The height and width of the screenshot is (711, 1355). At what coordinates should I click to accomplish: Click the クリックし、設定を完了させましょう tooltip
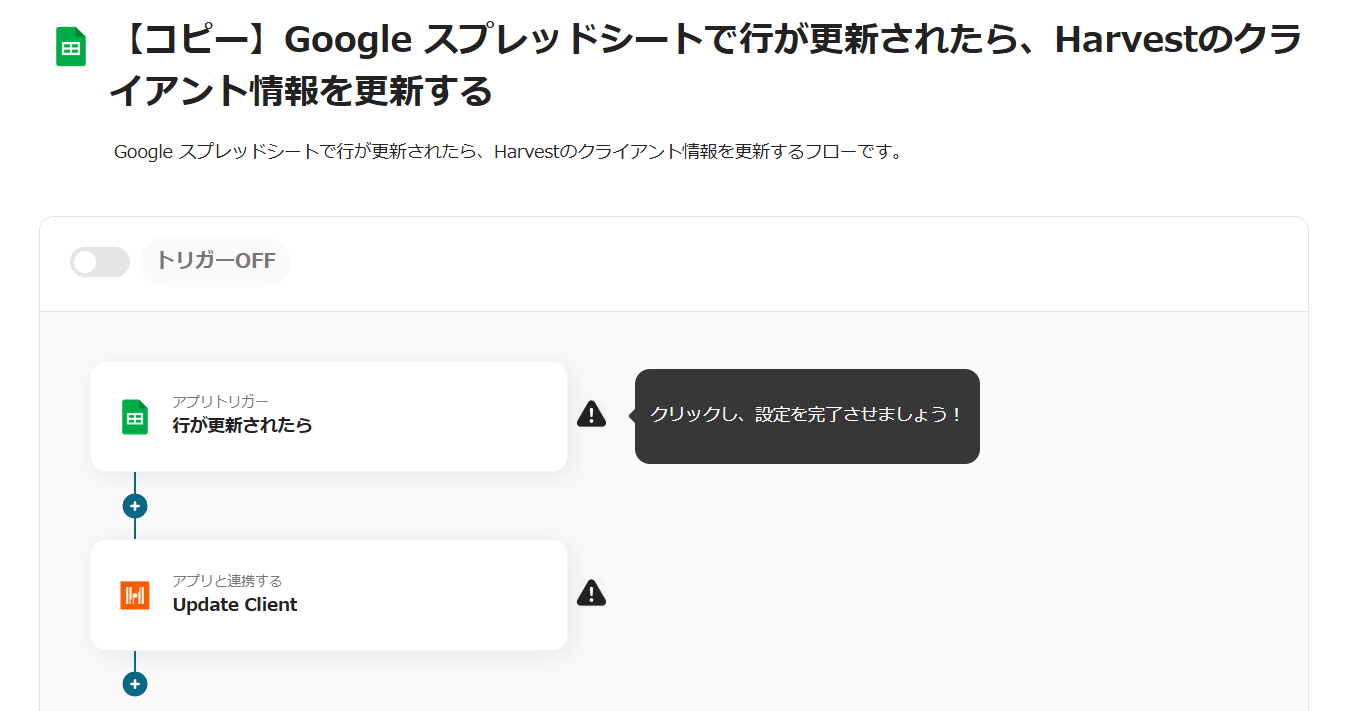point(806,415)
